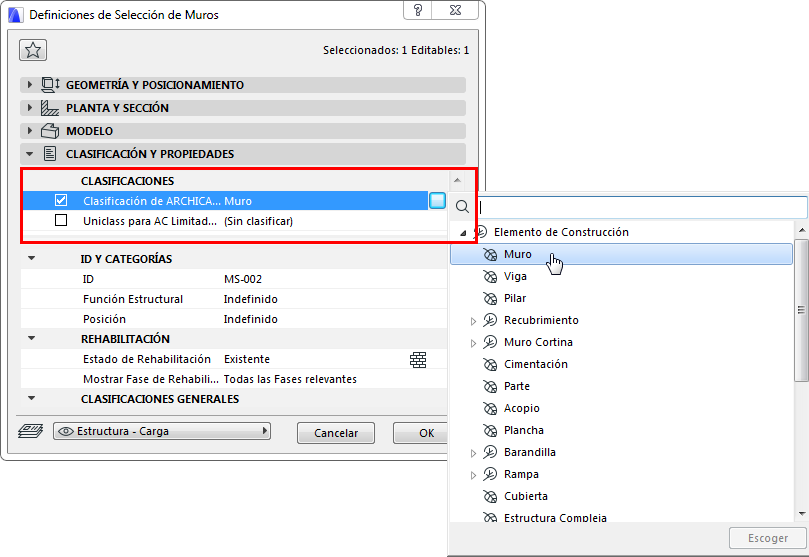Click Todas las Fases relevantes value
The width and height of the screenshot is (809, 557).
(x=290, y=380)
